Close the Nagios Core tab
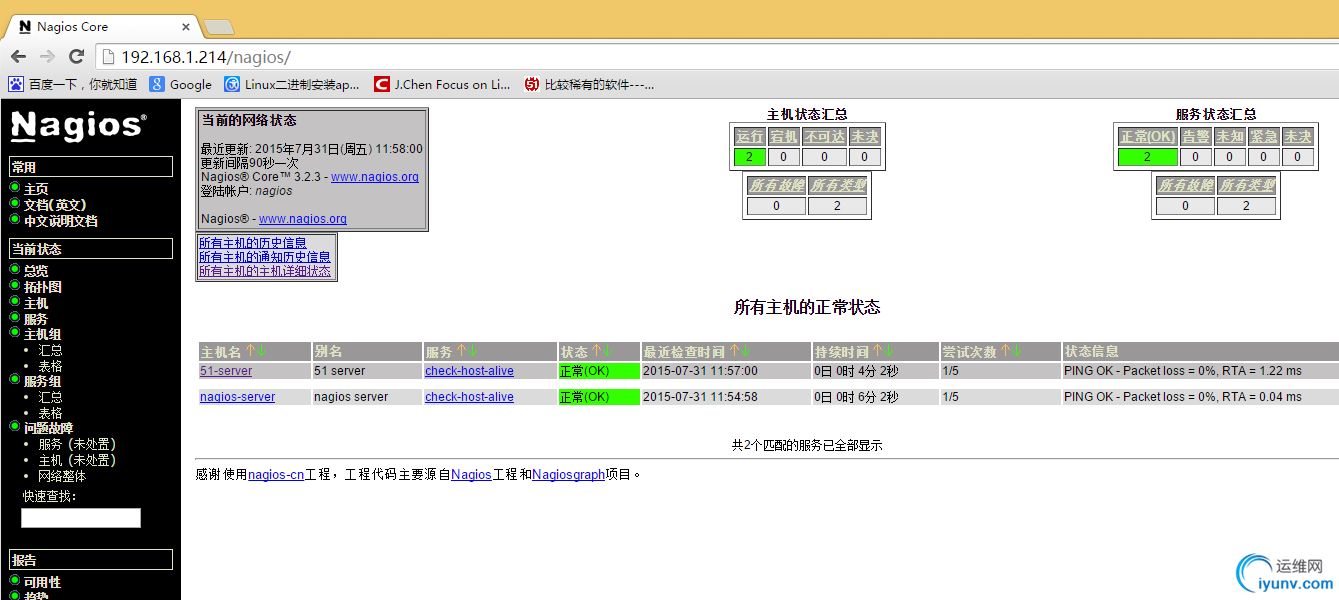This screenshot has height=600, width=1339. pos(186,27)
